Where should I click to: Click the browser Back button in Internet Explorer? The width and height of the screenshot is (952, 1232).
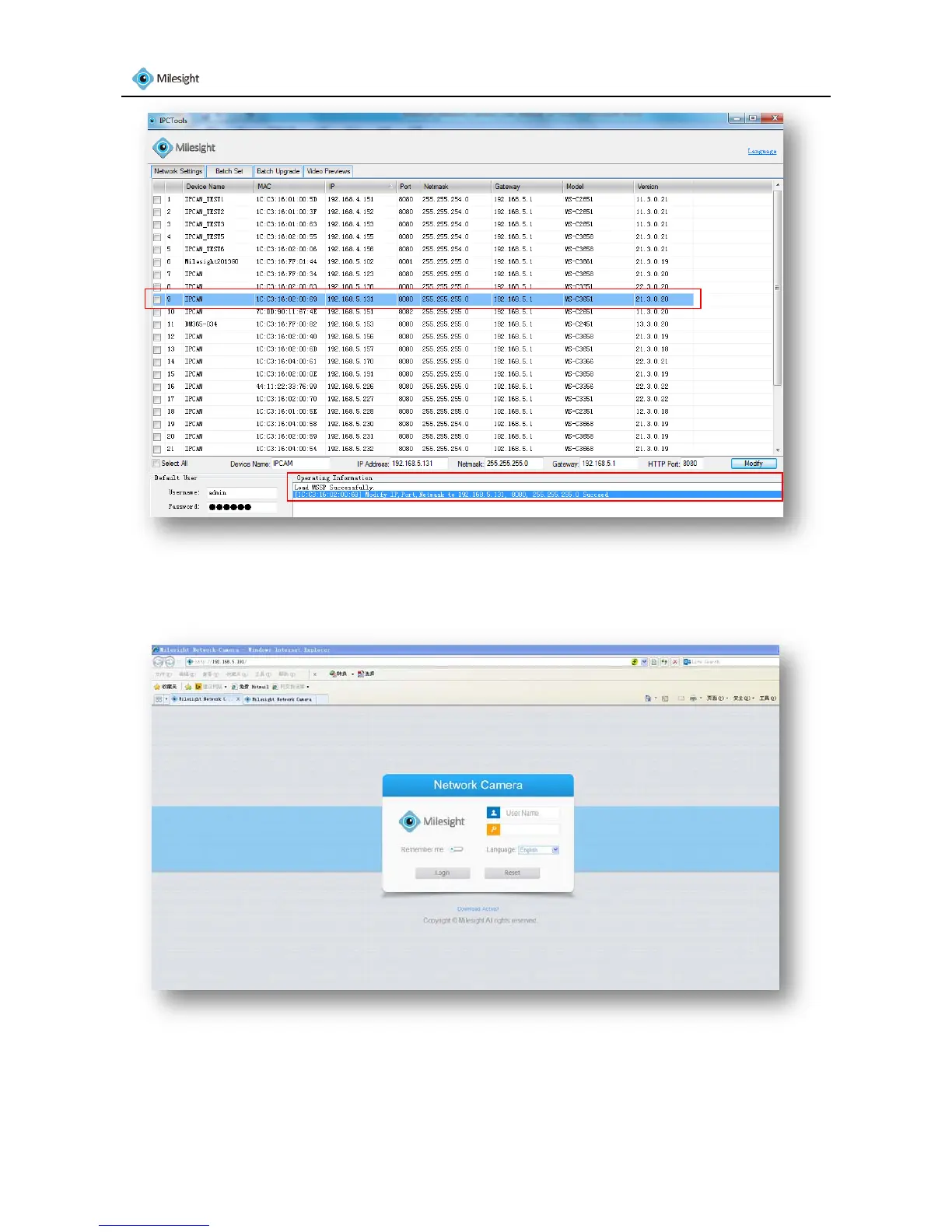tap(158, 662)
